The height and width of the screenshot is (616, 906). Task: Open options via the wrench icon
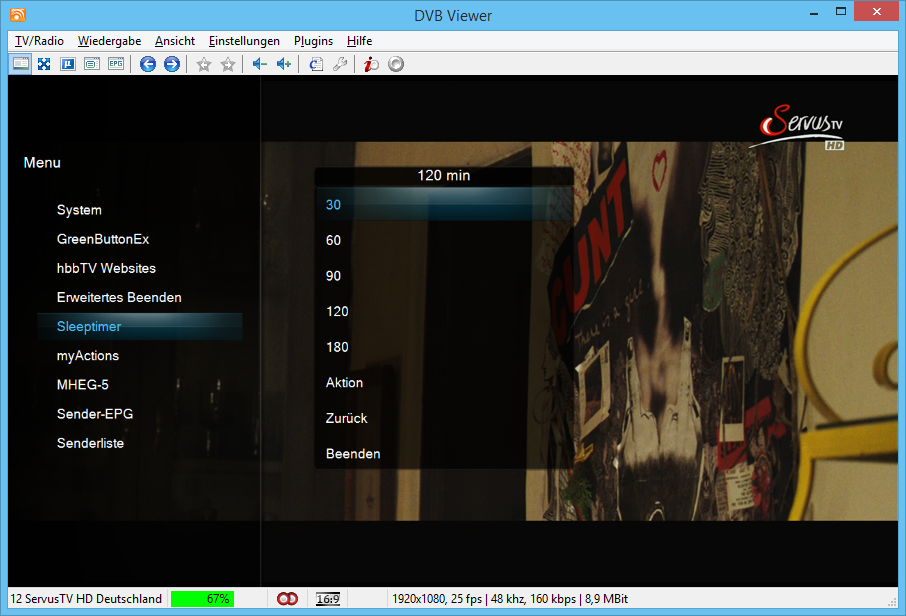(x=340, y=64)
